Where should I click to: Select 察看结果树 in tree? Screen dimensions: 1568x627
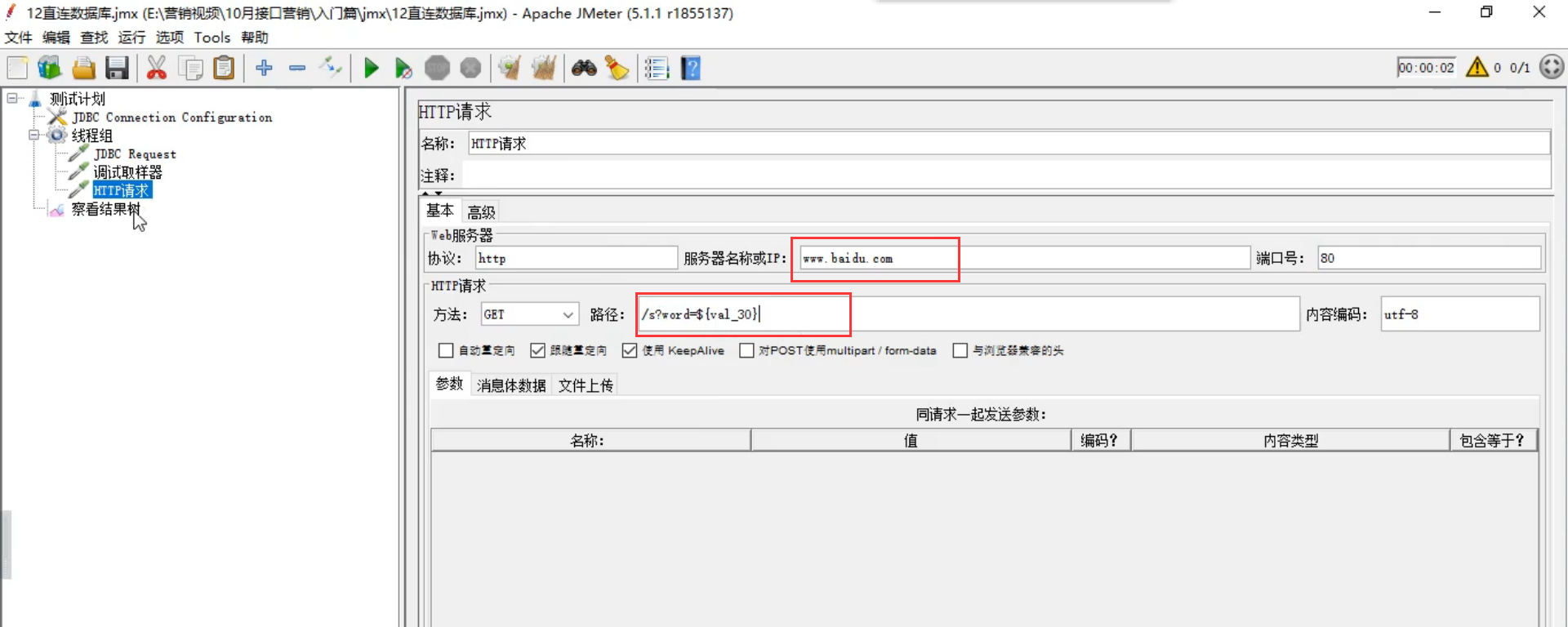(105, 209)
